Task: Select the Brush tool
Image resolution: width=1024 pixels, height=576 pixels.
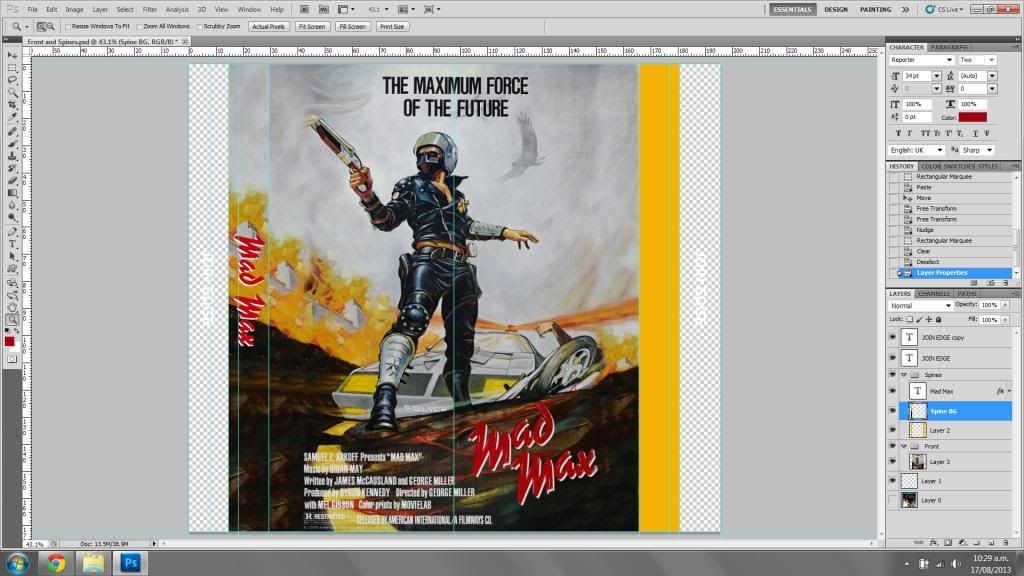Action: click(x=12, y=143)
